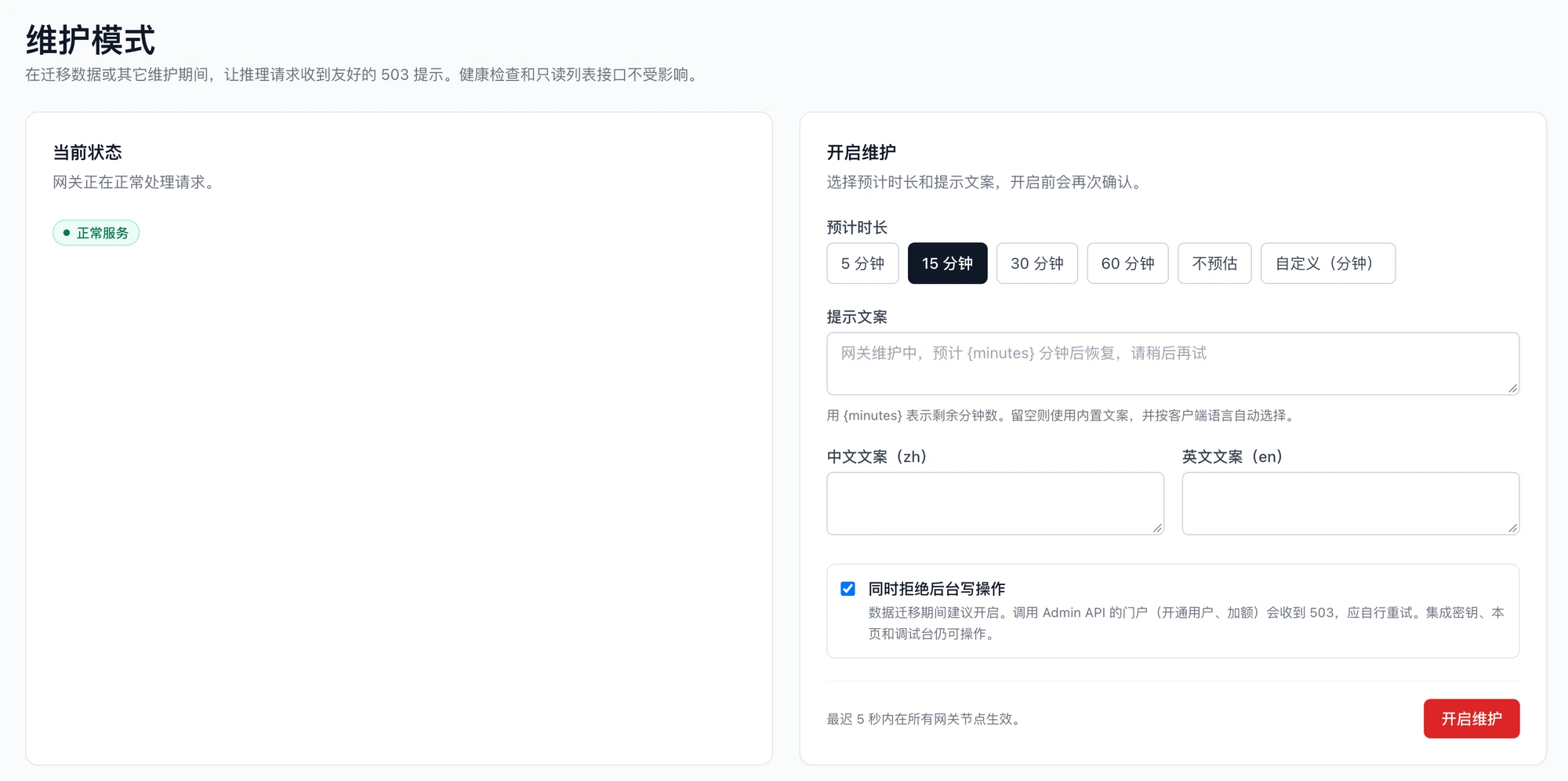Choose 60 分钟 as estimated duration
1568x781 pixels.
click(x=1127, y=263)
